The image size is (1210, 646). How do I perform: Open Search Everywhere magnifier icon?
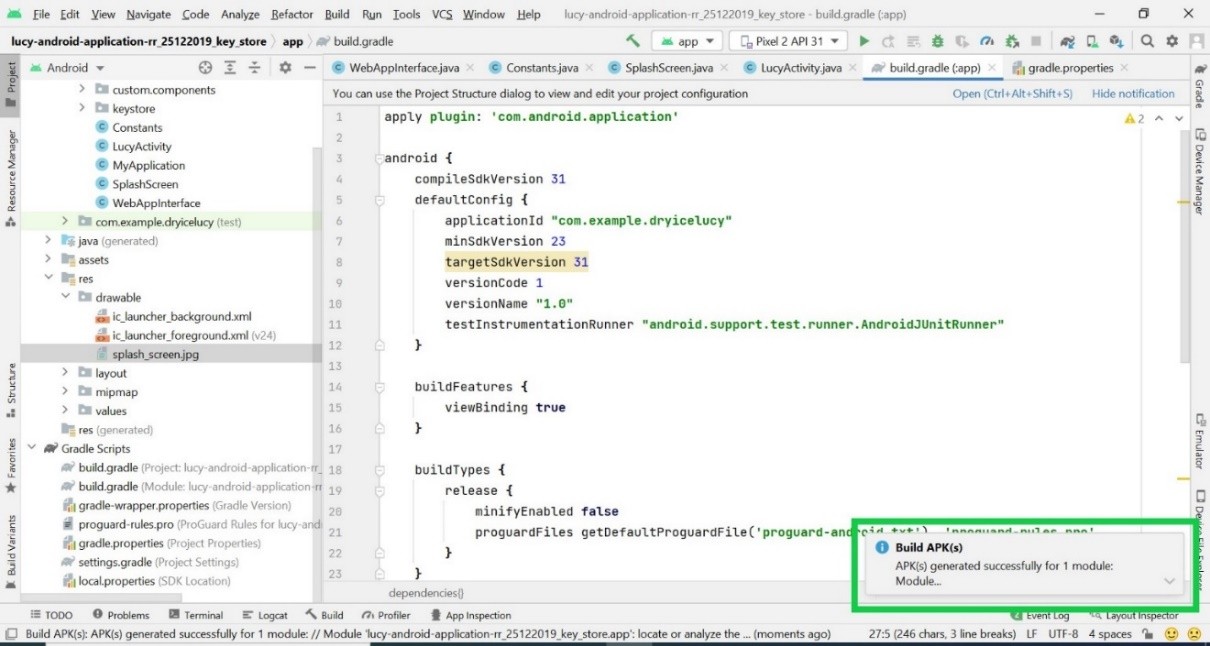point(1147,41)
